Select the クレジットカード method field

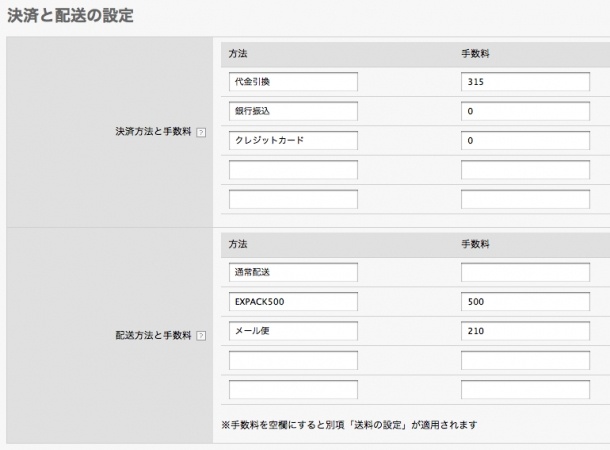point(293,140)
